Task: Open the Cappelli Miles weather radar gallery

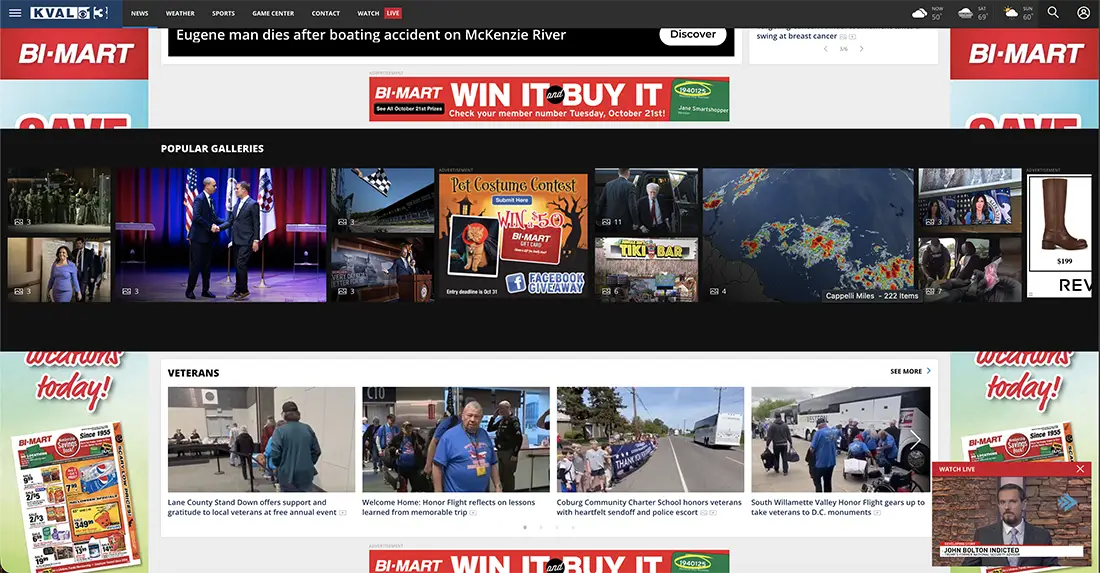Action: pyautogui.click(x=808, y=235)
